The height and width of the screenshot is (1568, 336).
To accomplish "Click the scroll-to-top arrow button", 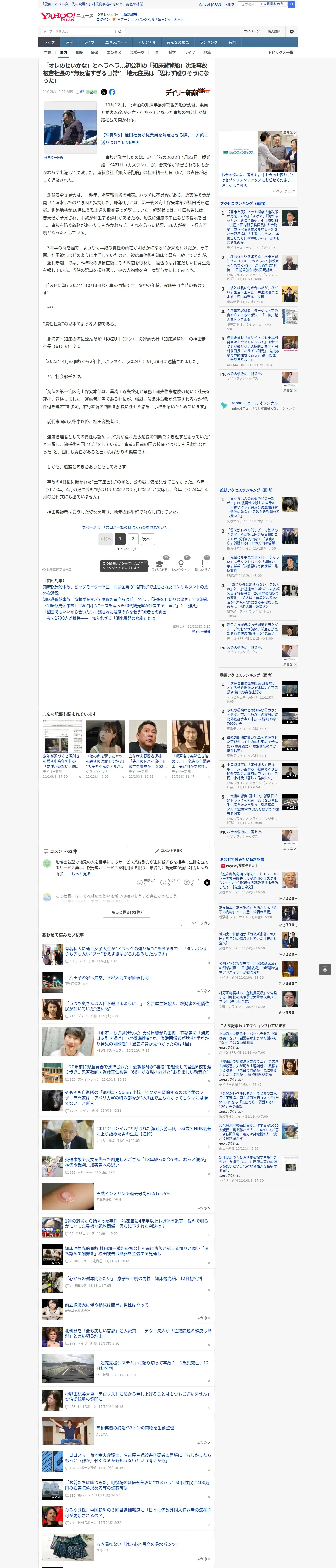I will tap(325, 970).
